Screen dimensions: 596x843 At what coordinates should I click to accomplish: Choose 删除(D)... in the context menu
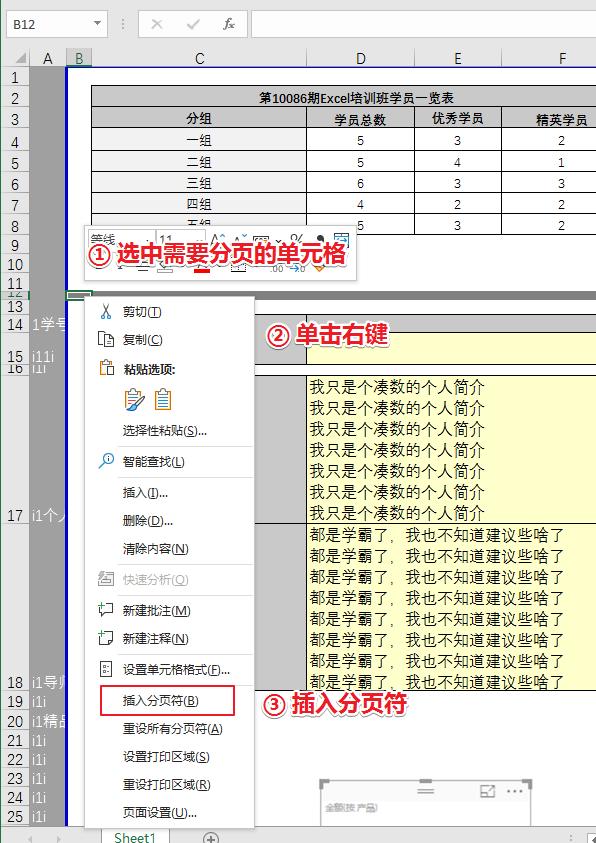[169, 520]
